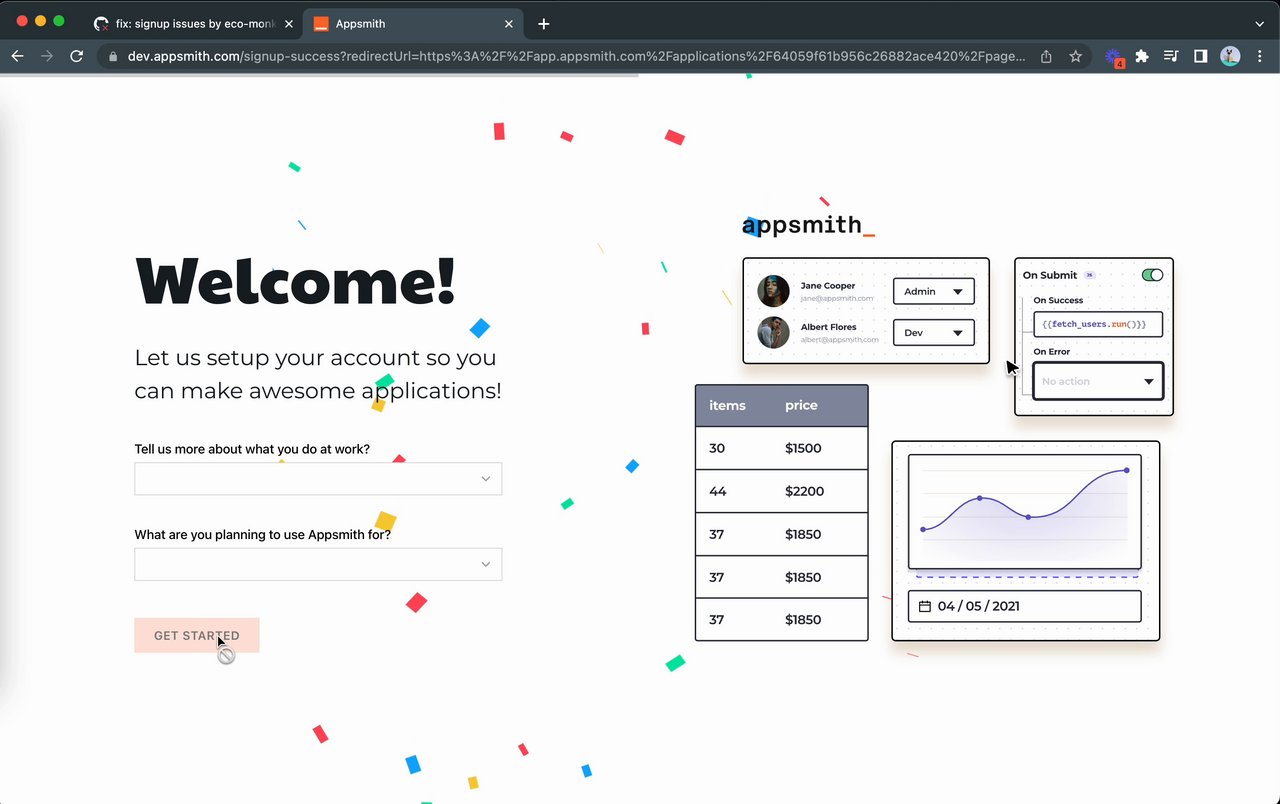Click the GET STARTED button
The height and width of the screenshot is (804, 1280).
pyautogui.click(x=197, y=635)
